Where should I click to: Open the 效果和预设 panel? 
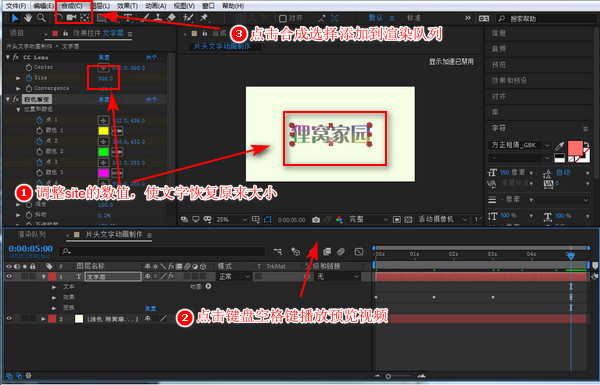coord(509,81)
